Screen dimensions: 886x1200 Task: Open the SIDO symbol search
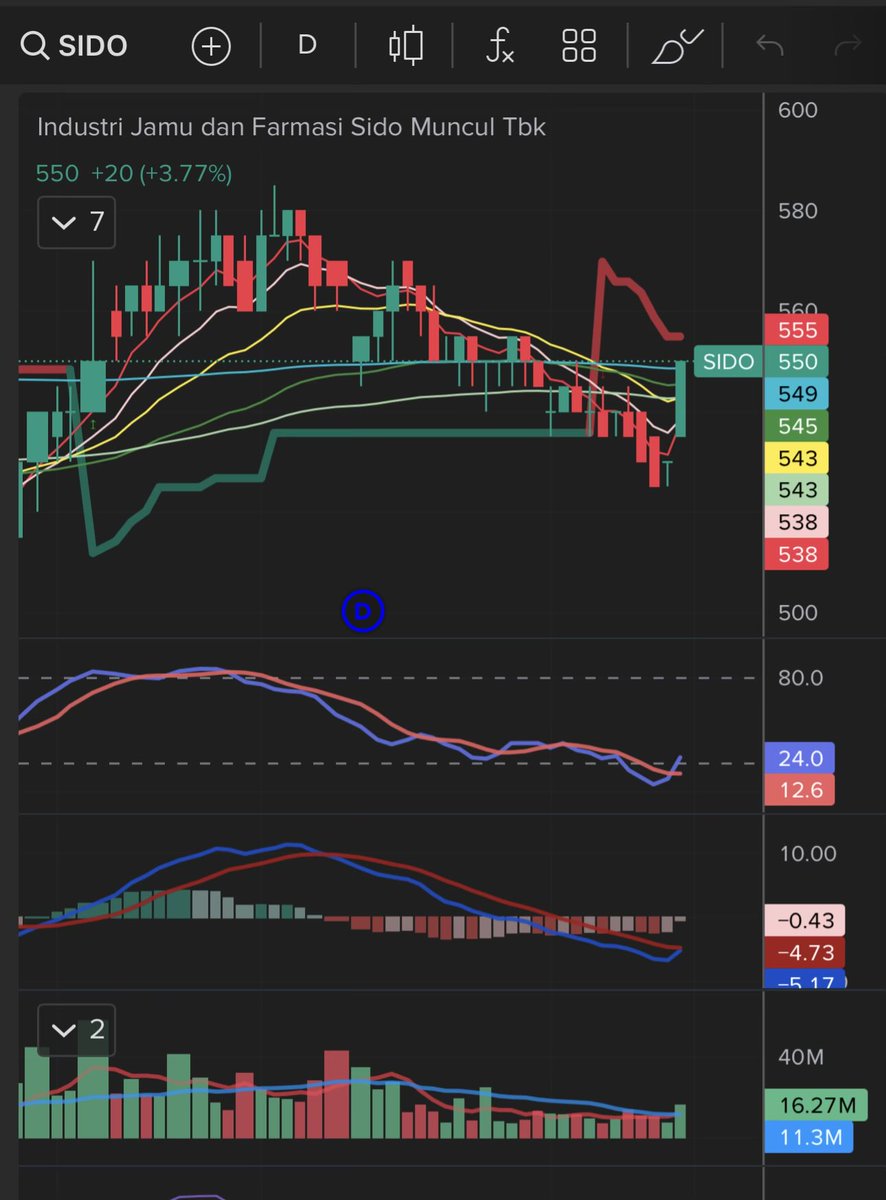point(75,46)
